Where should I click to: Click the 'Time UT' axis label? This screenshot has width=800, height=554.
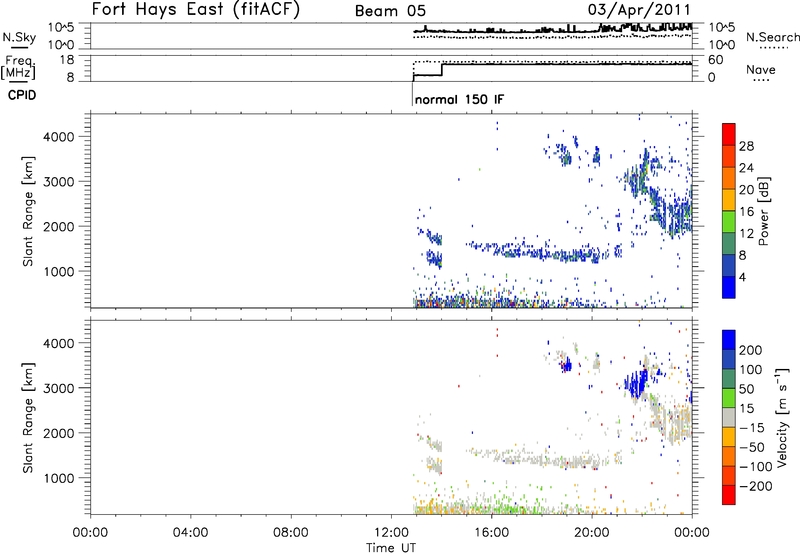(391, 547)
